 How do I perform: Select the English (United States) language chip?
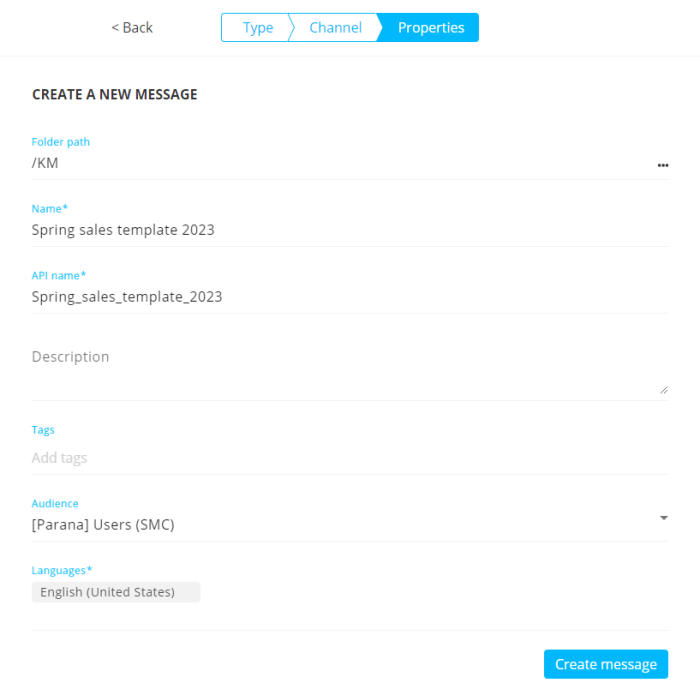(115, 592)
